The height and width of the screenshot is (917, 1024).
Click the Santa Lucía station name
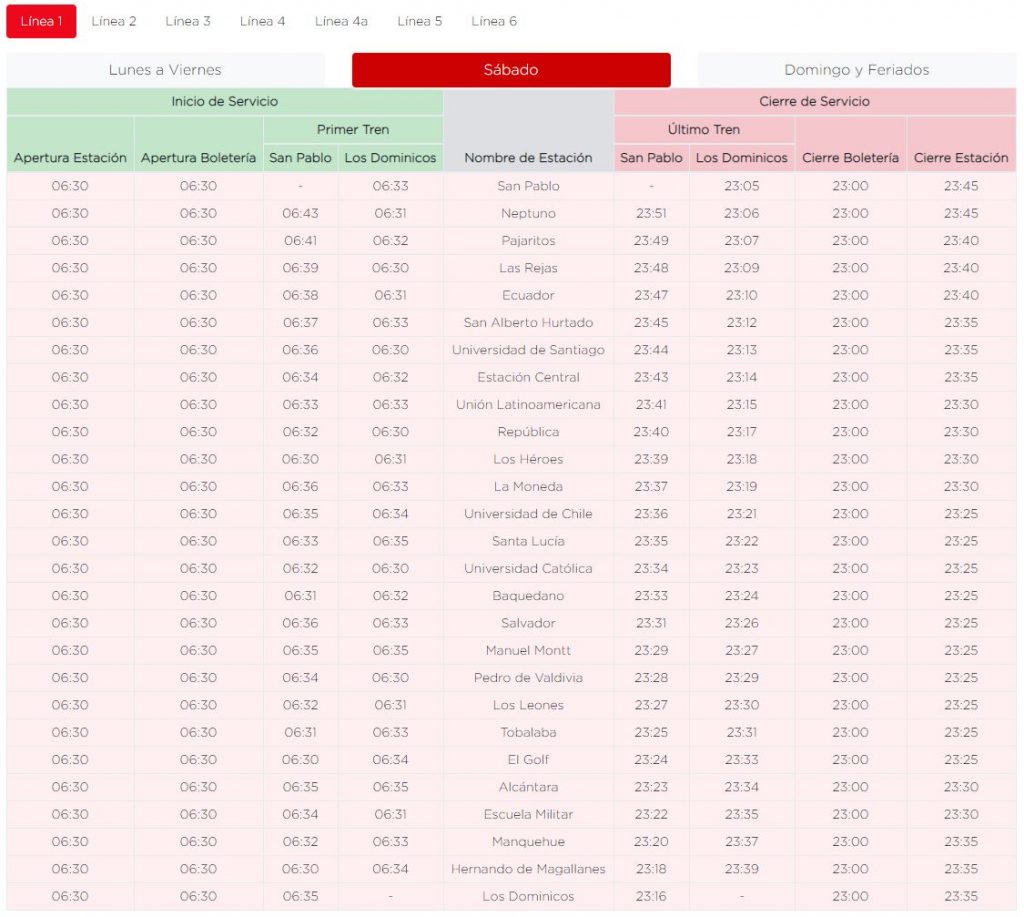[528, 541]
